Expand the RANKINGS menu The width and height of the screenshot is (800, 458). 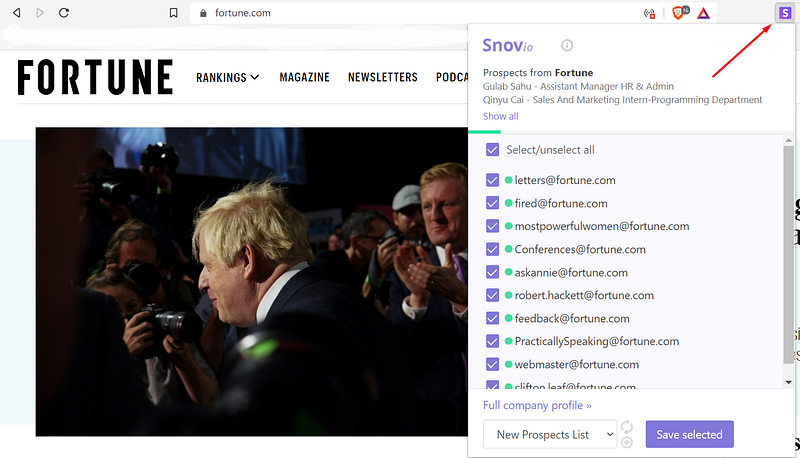[x=228, y=78]
